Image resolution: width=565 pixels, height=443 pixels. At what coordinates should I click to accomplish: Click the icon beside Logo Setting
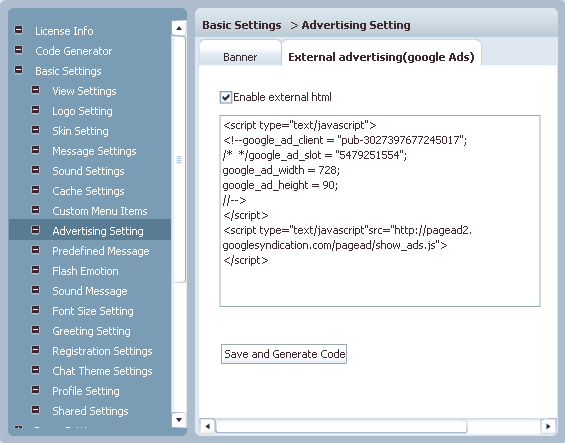click(36, 110)
